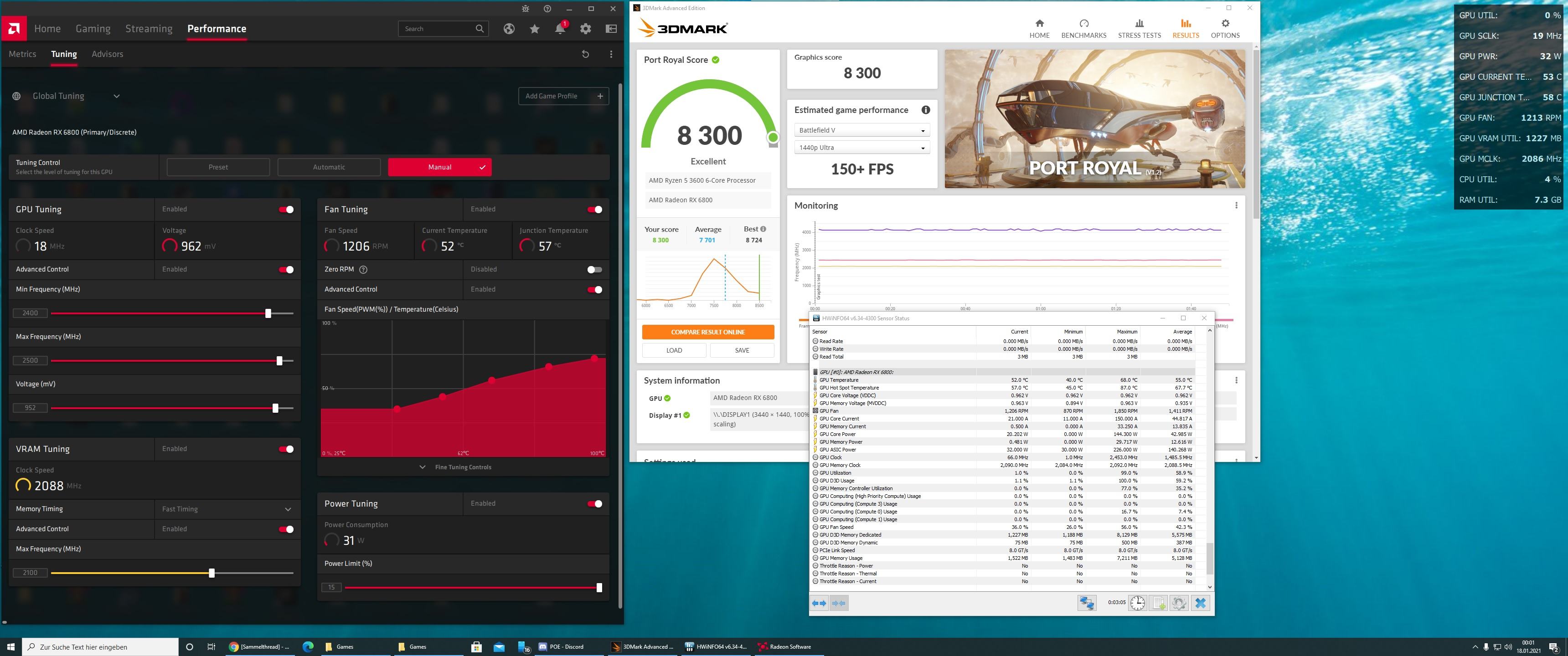Screen dimensions: 1568x656
Task: Open the Battlefield V game dropdown
Action: [x=862, y=130]
